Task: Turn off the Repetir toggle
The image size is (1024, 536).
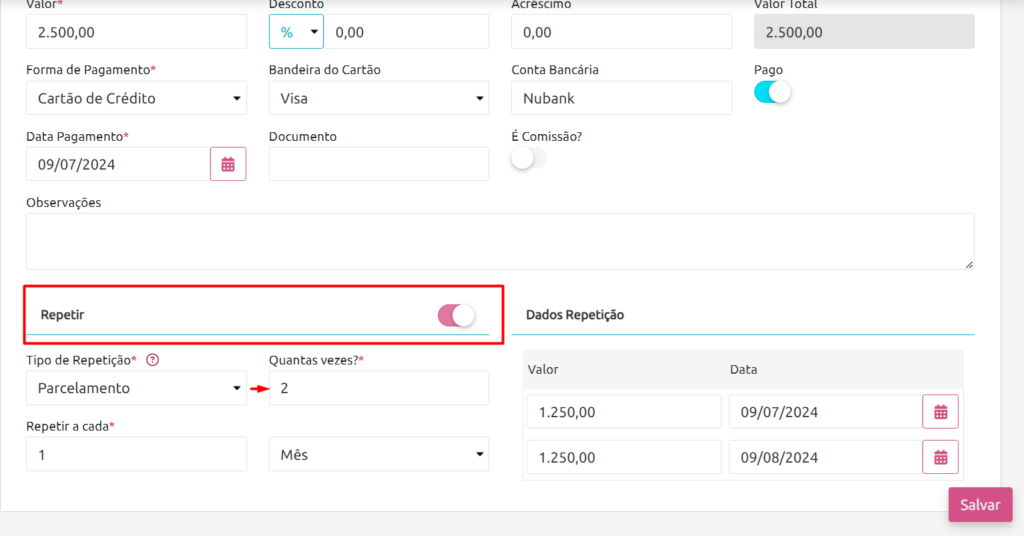Action: click(456, 315)
